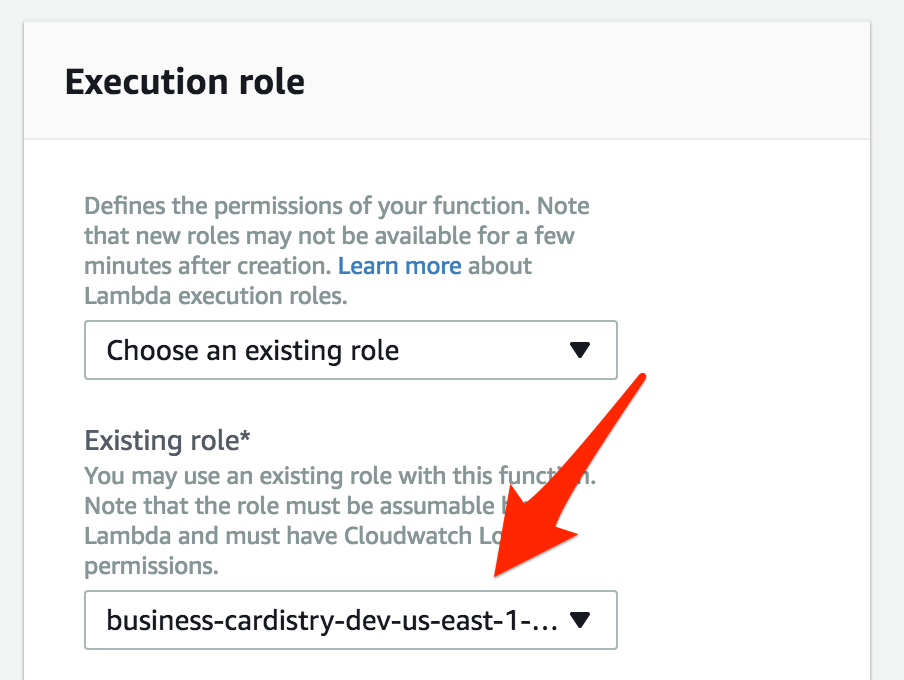Click the "Choose an existing role" text
The image size is (904, 680).
coord(252,351)
